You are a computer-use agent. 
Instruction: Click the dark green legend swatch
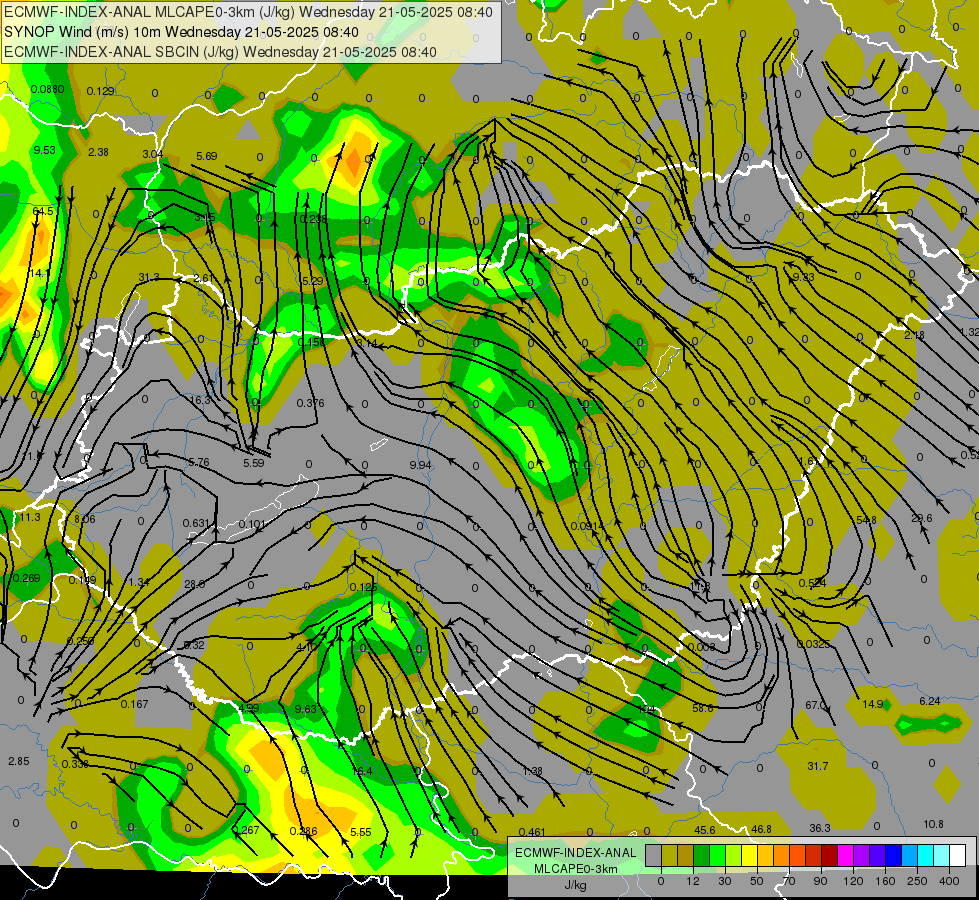click(702, 855)
